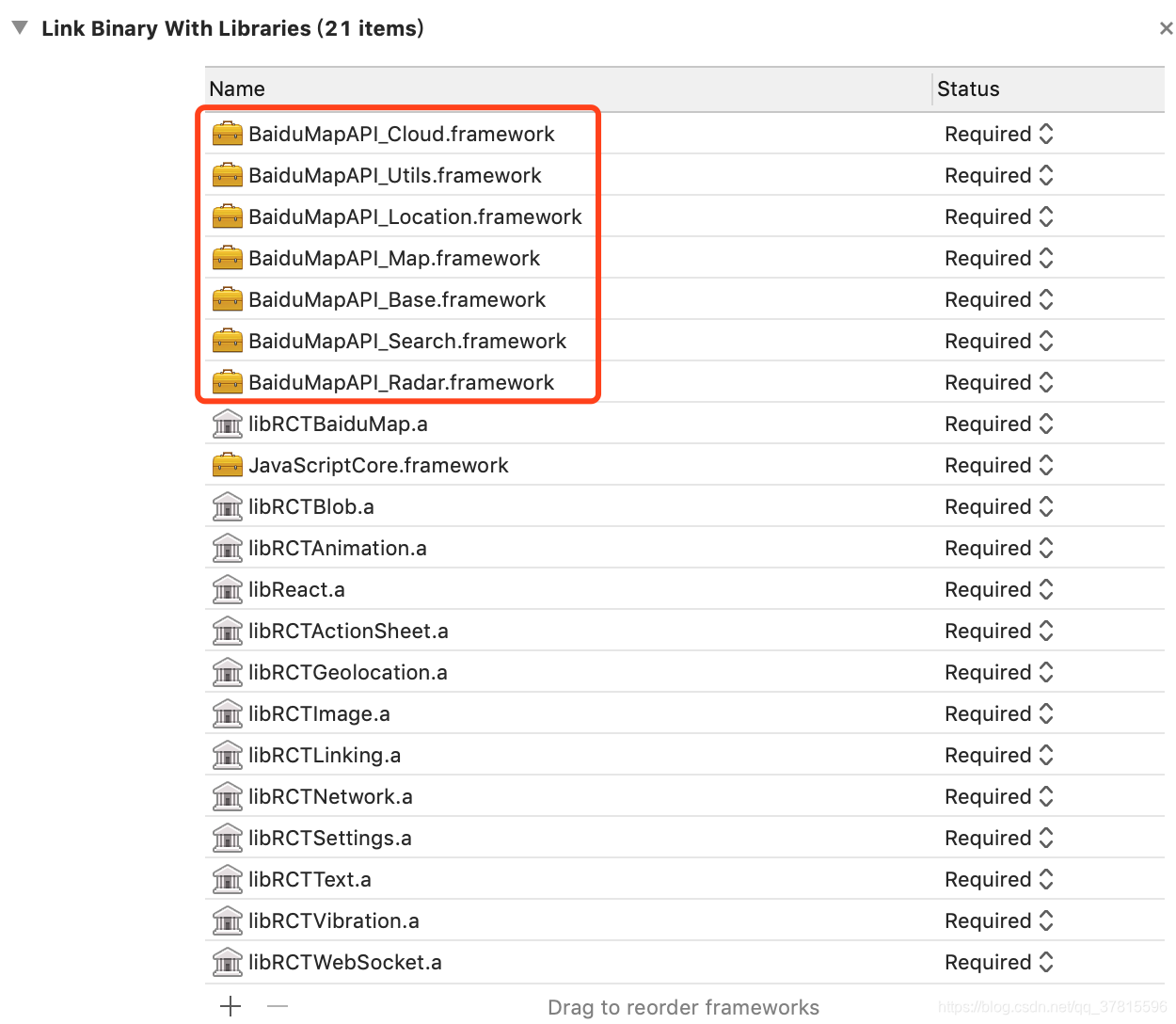Select the libRCTBaiduMap.a name text
This screenshot has width=1176, height=1024.
[x=338, y=424]
